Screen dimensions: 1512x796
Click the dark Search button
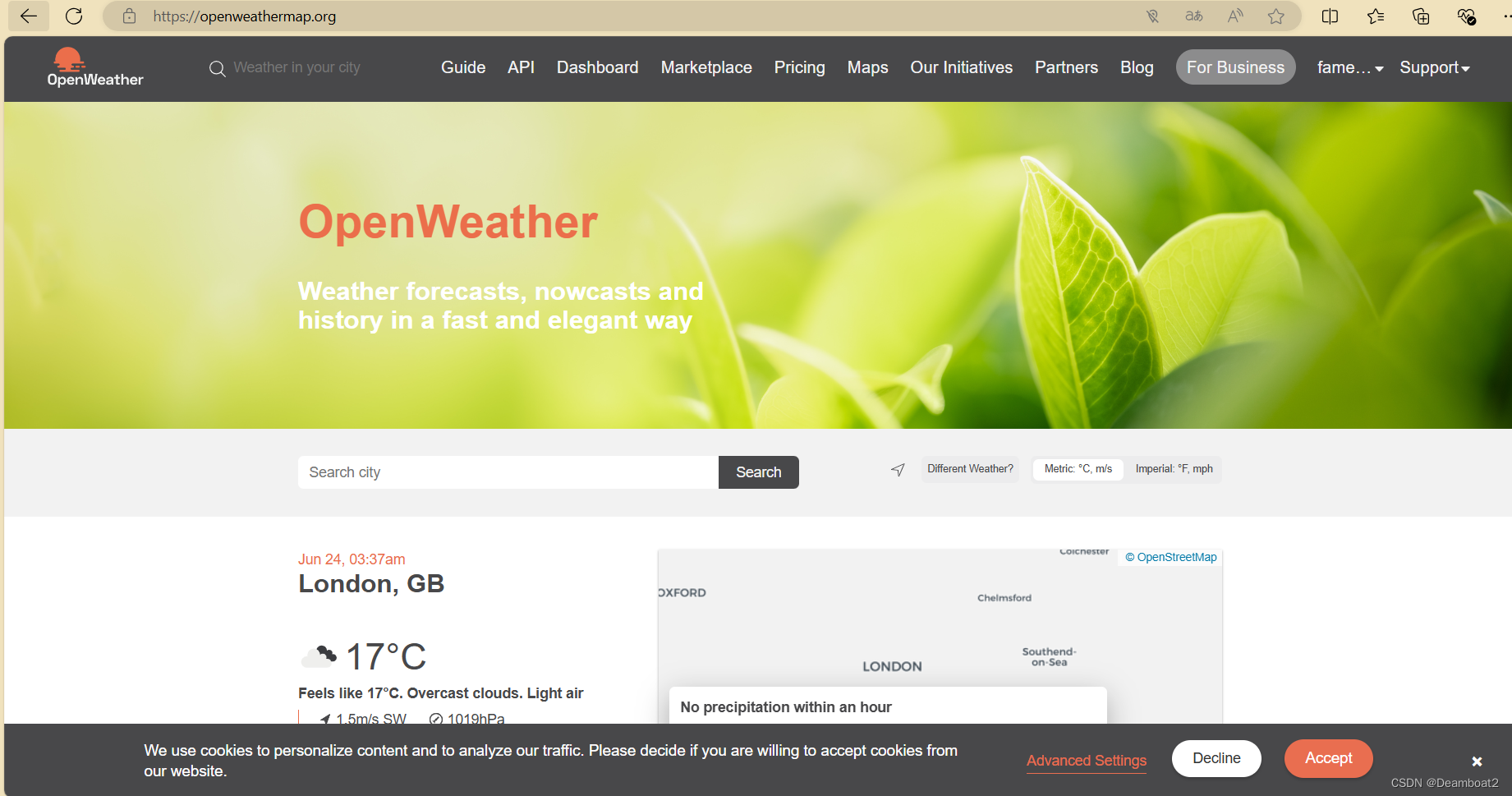(x=759, y=472)
